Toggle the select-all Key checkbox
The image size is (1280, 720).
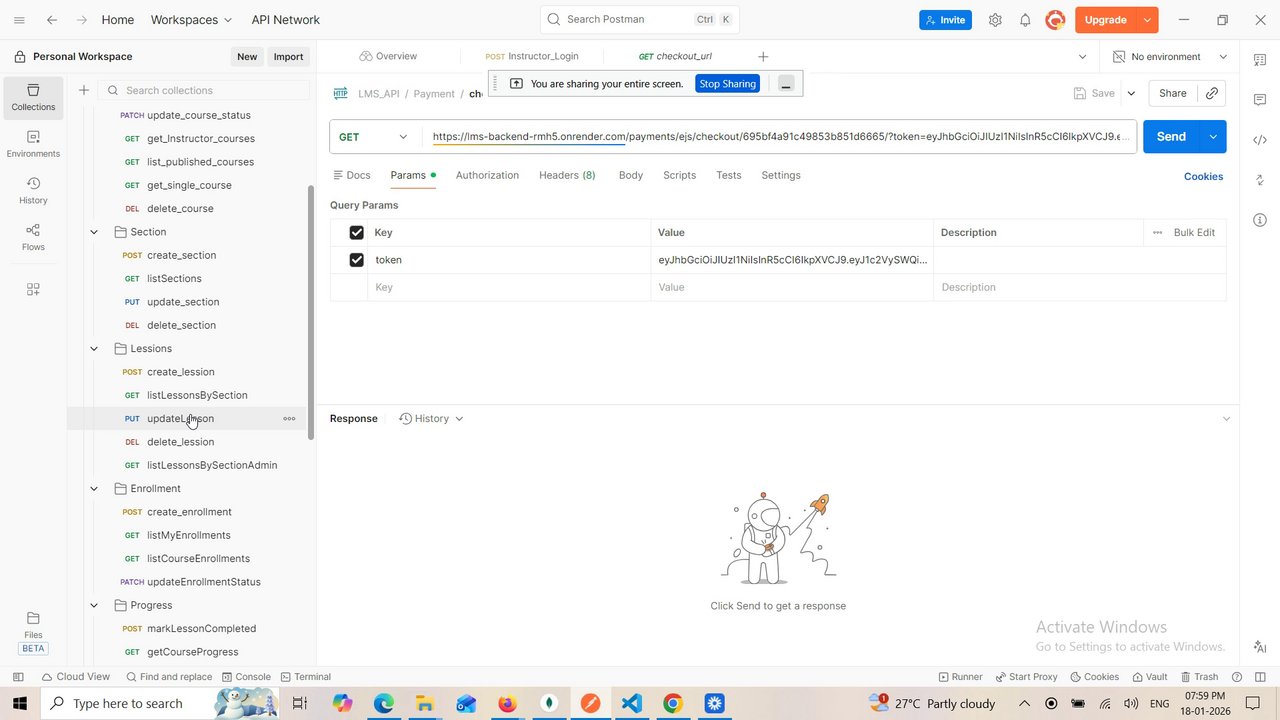(x=356, y=233)
